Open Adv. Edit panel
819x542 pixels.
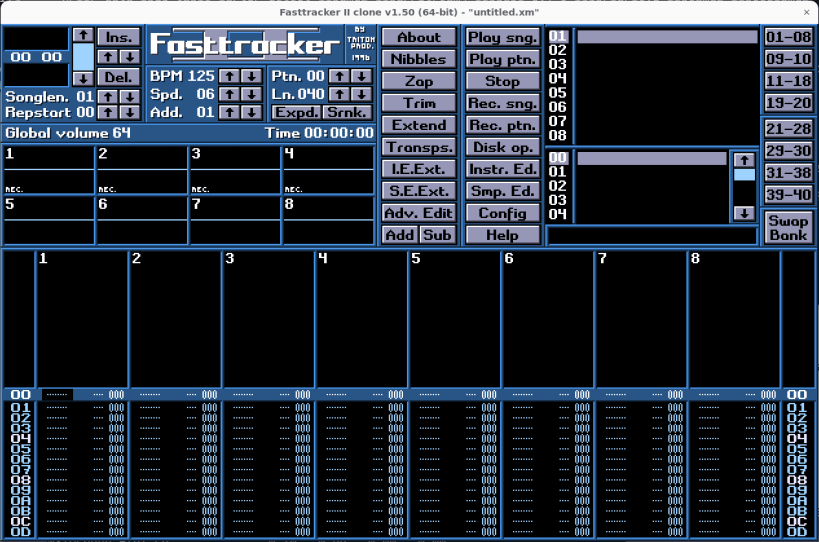(419, 213)
